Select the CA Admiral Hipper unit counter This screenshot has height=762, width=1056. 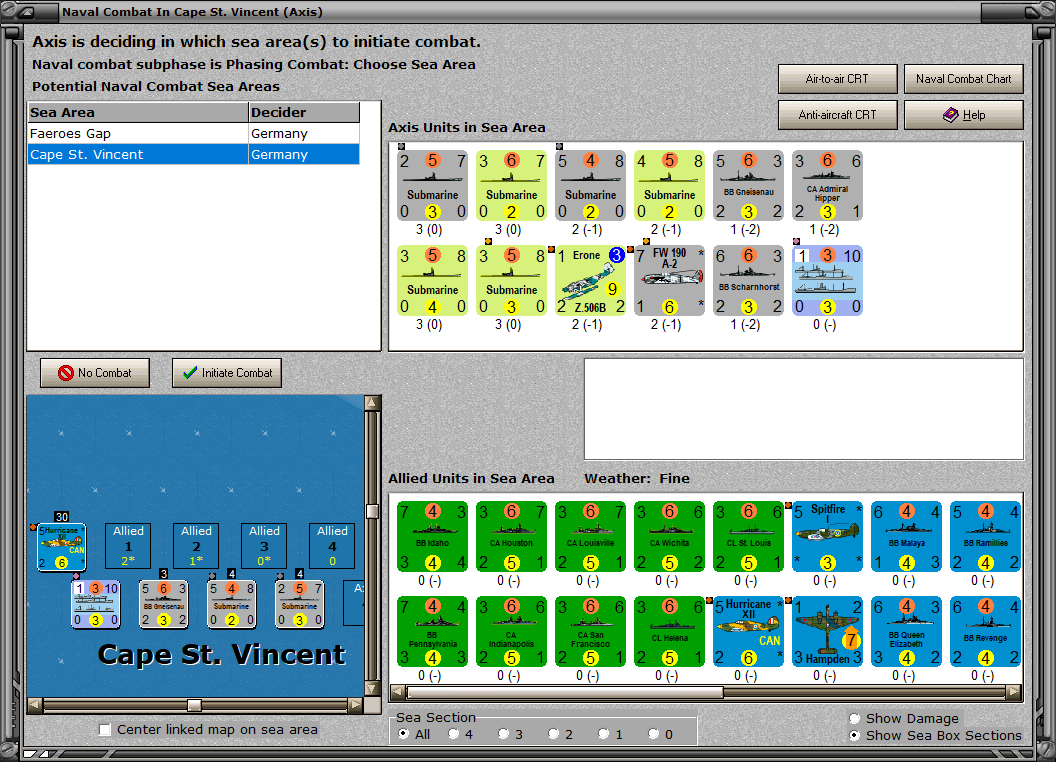pyautogui.click(x=827, y=185)
